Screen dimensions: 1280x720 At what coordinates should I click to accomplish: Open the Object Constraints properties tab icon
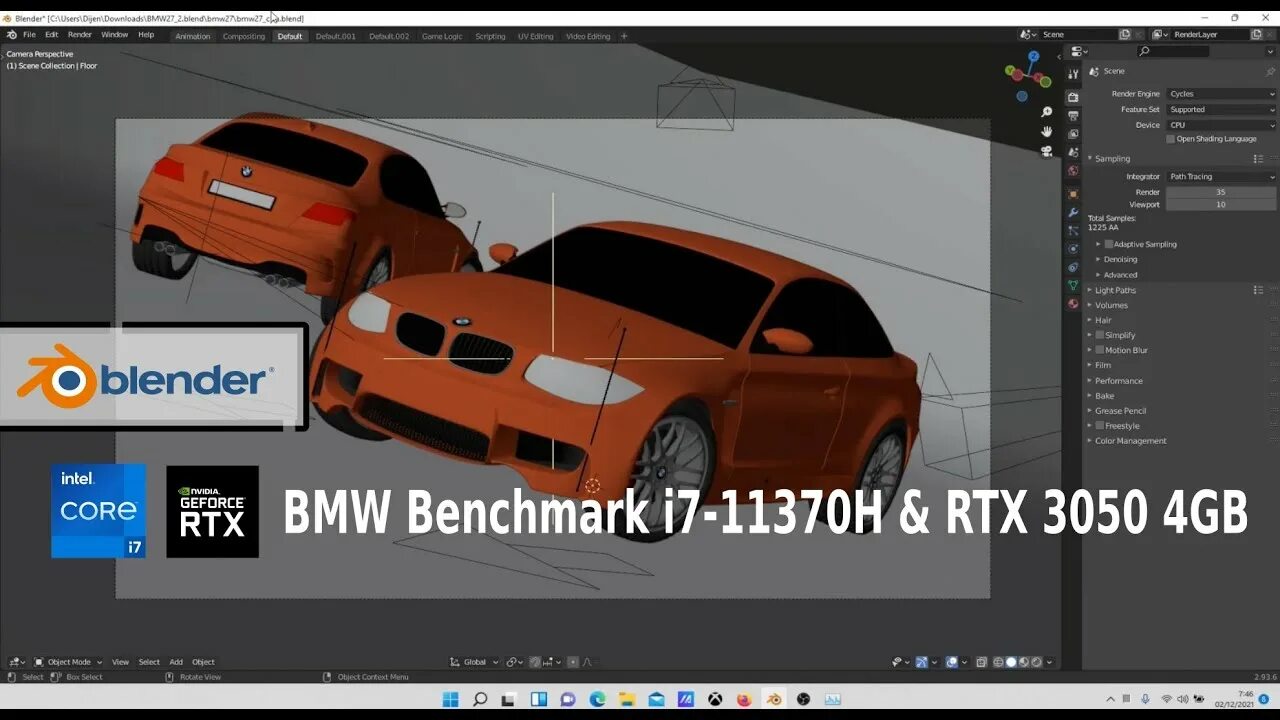point(1073,267)
